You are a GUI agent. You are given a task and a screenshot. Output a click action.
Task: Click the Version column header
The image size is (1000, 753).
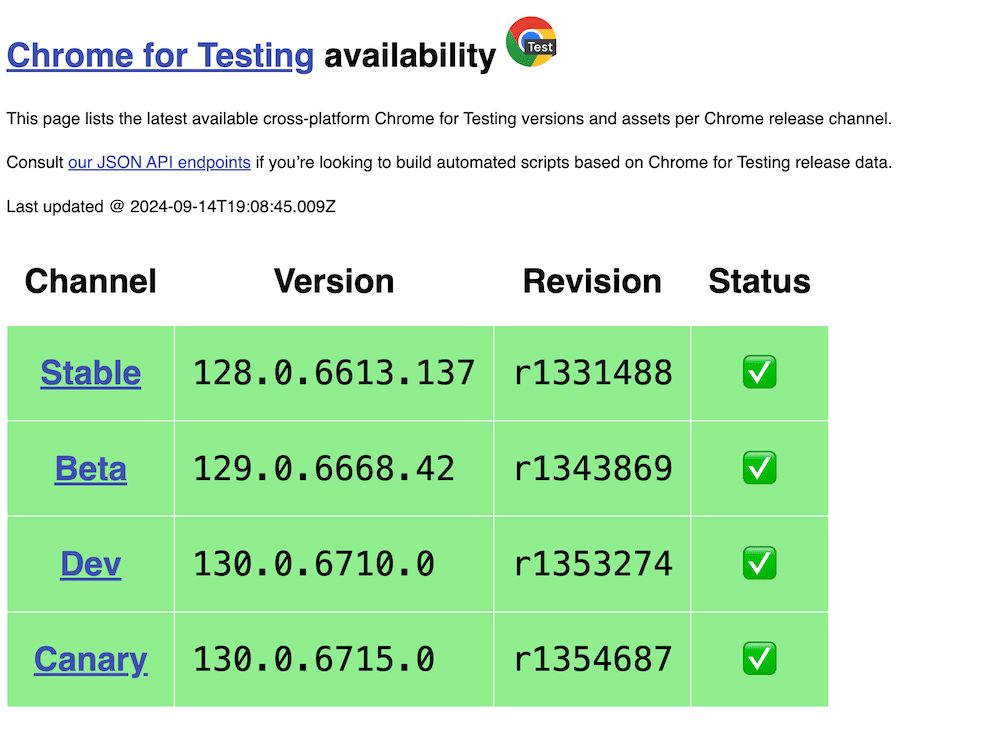click(x=334, y=281)
